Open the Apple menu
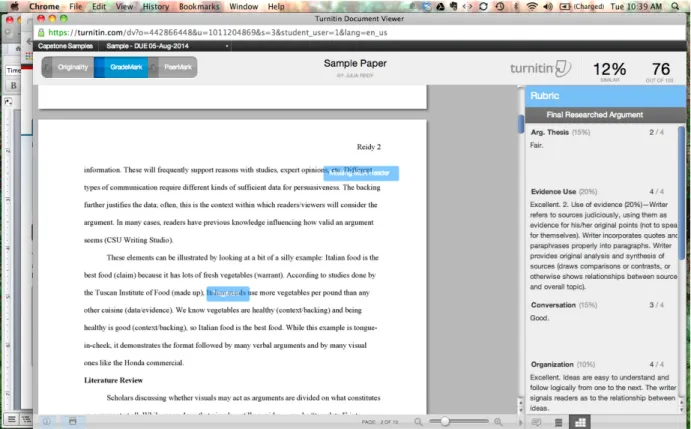Screen dimensions: 691x429 tap(14, 6)
